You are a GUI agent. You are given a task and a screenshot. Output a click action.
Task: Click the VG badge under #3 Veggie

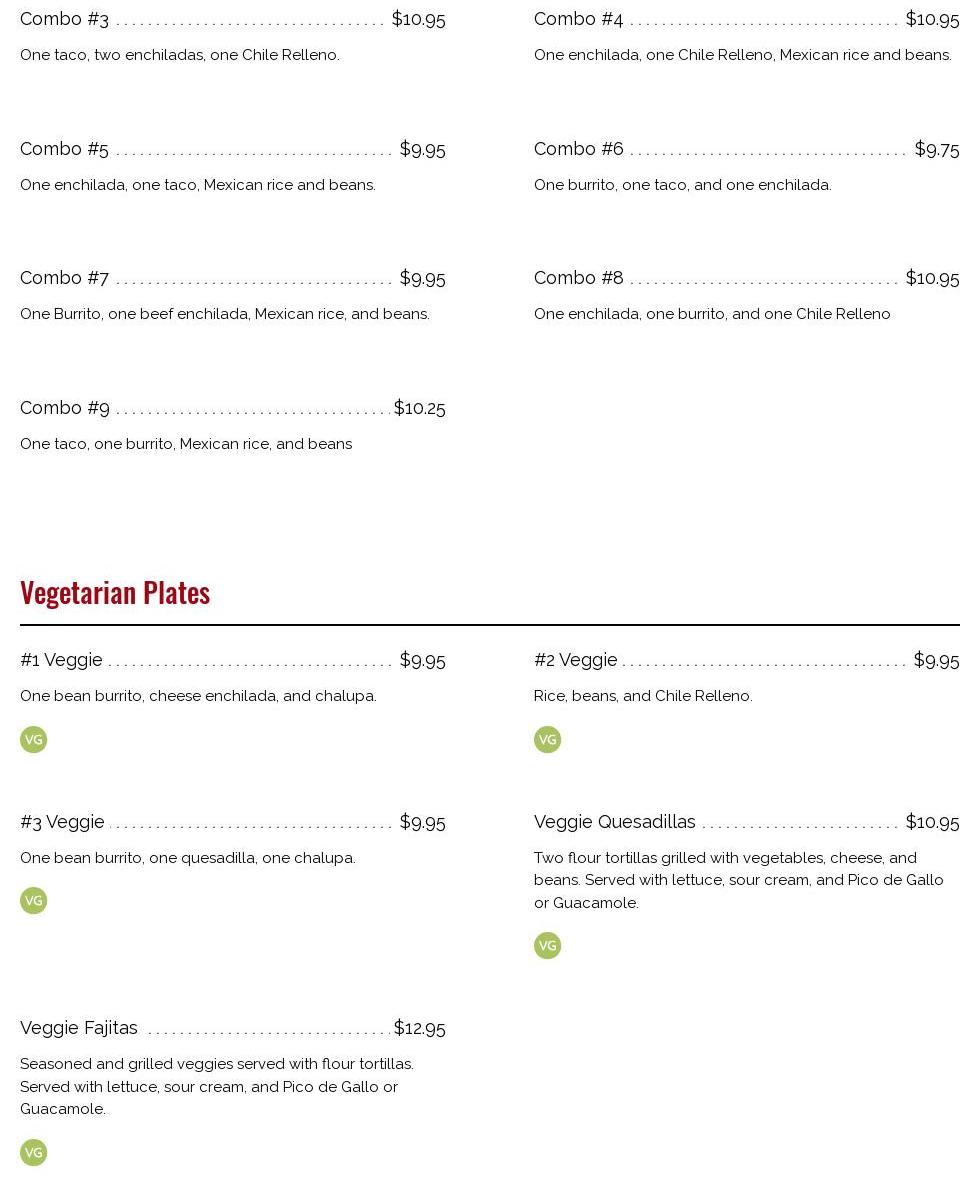[x=33, y=901]
